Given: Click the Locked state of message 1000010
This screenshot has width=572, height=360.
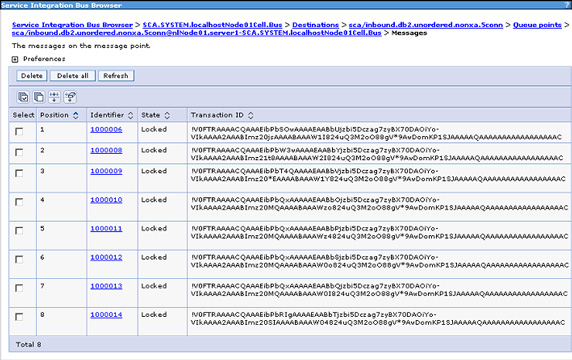Looking at the screenshot, I should pos(154,200).
